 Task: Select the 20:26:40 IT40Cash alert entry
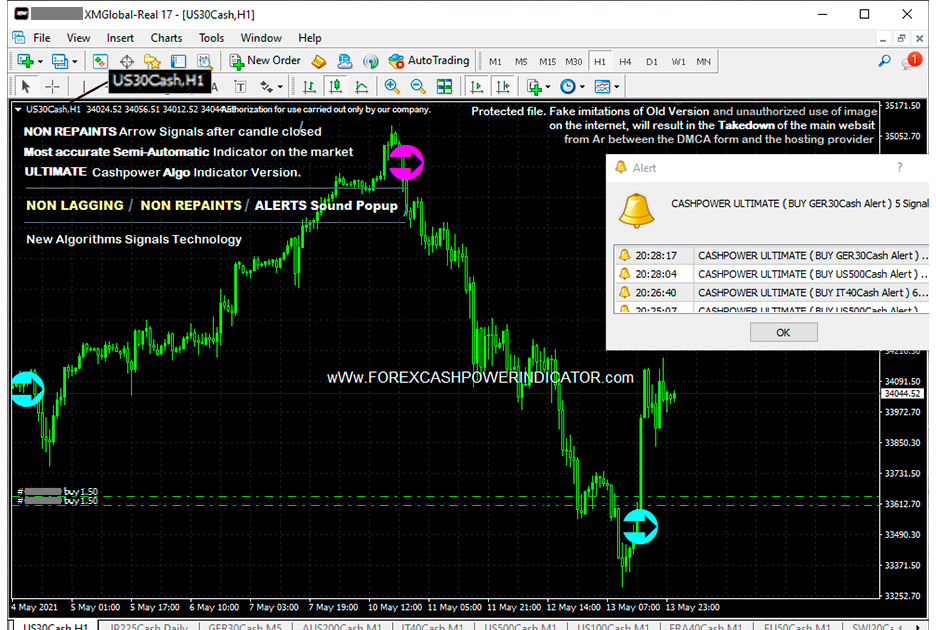tap(780, 292)
